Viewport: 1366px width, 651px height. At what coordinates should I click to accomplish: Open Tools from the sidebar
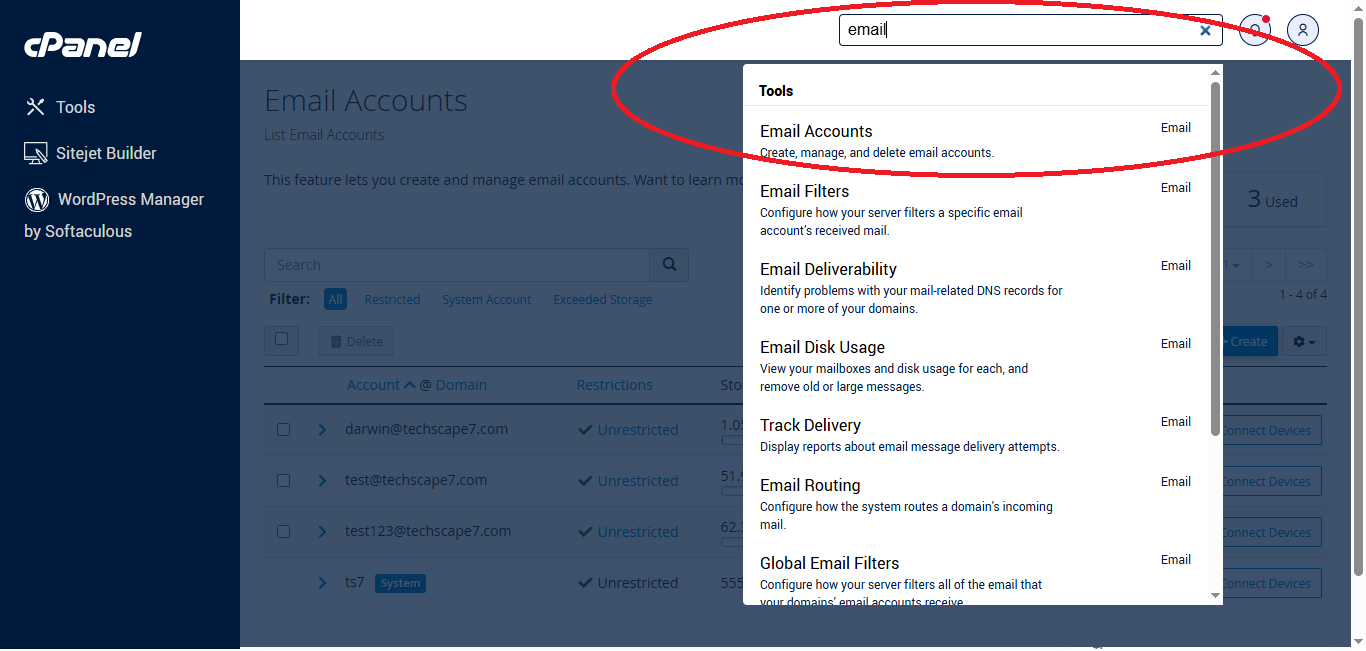click(x=60, y=107)
